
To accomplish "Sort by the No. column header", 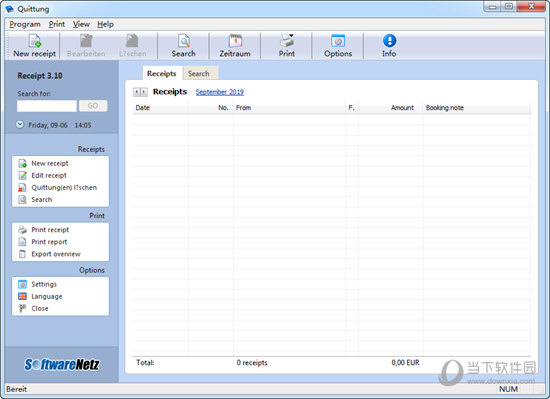I will pyautogui.click(x=210, y=108).
